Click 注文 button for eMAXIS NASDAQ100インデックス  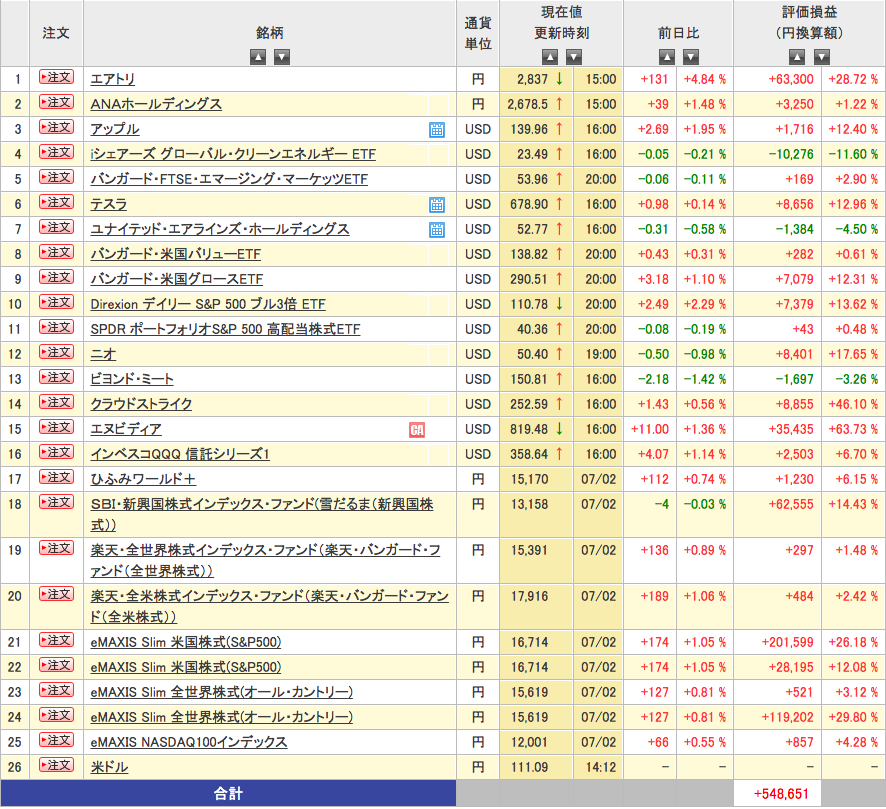[57, 740]
